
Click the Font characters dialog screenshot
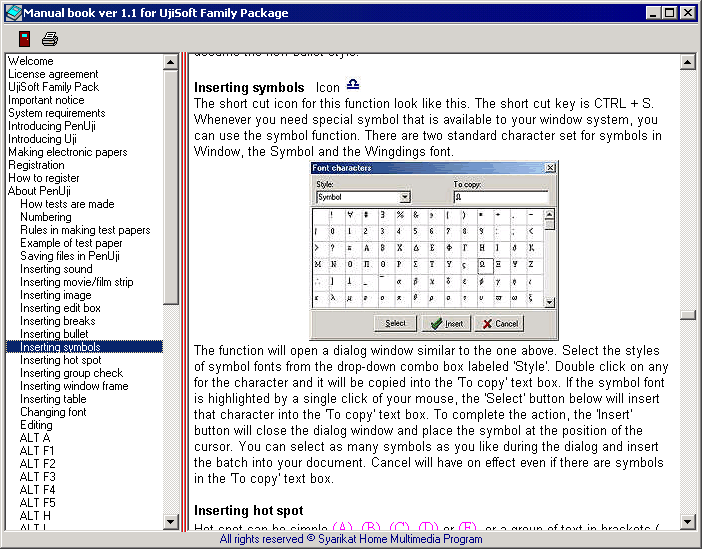[x=434, y=250]
